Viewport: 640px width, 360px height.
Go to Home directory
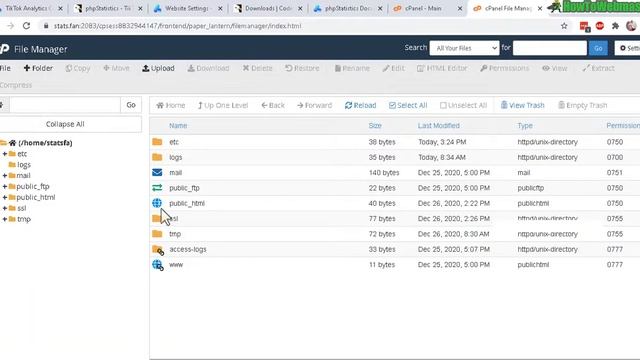tap(171, 105)
